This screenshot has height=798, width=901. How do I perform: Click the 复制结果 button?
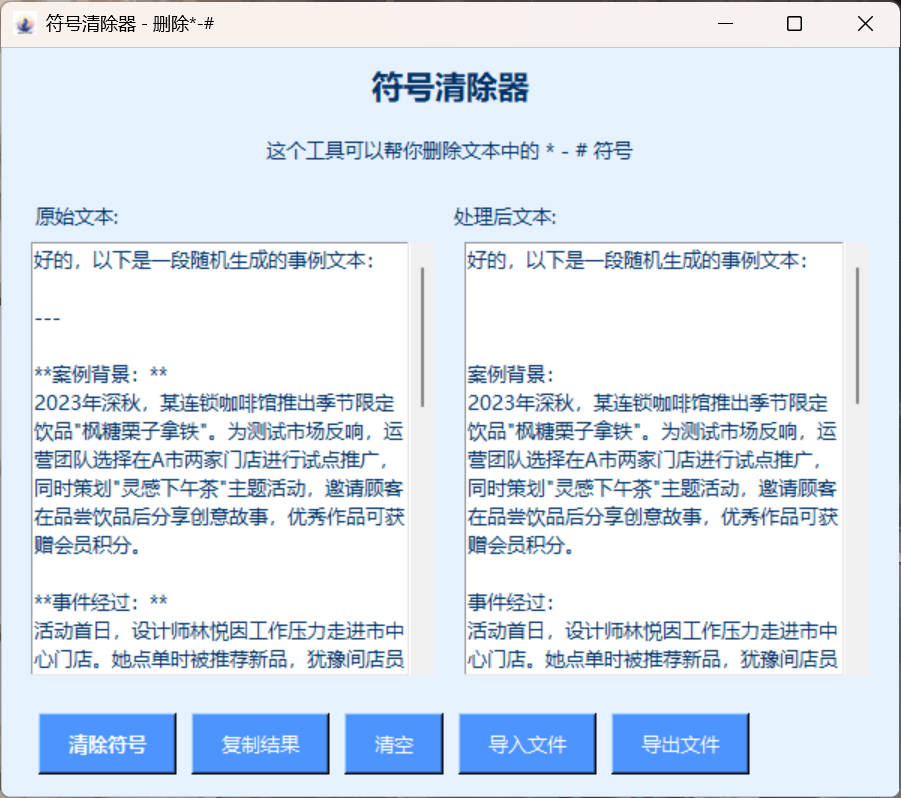260,743
